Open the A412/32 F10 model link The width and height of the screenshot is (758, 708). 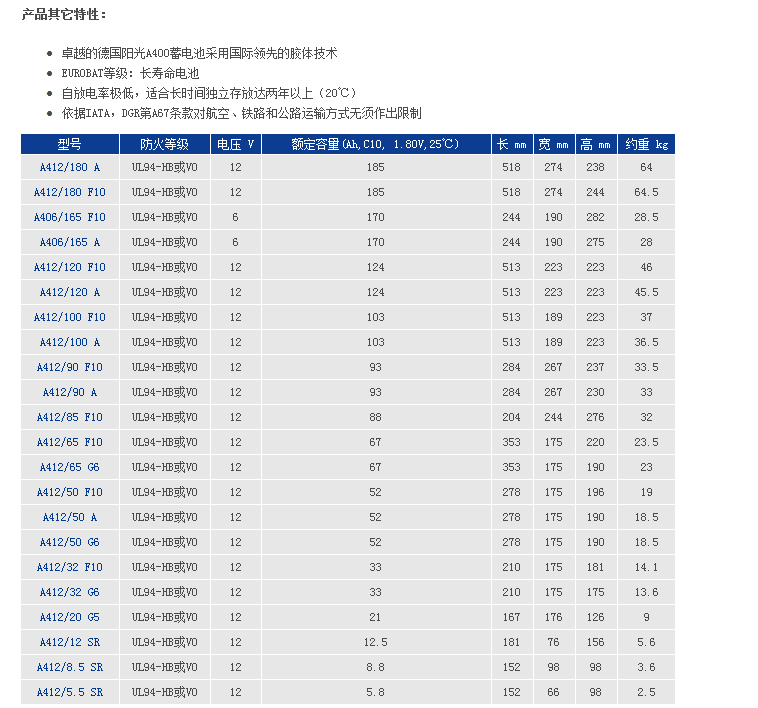pyautogui.click(x=69, y=567)
